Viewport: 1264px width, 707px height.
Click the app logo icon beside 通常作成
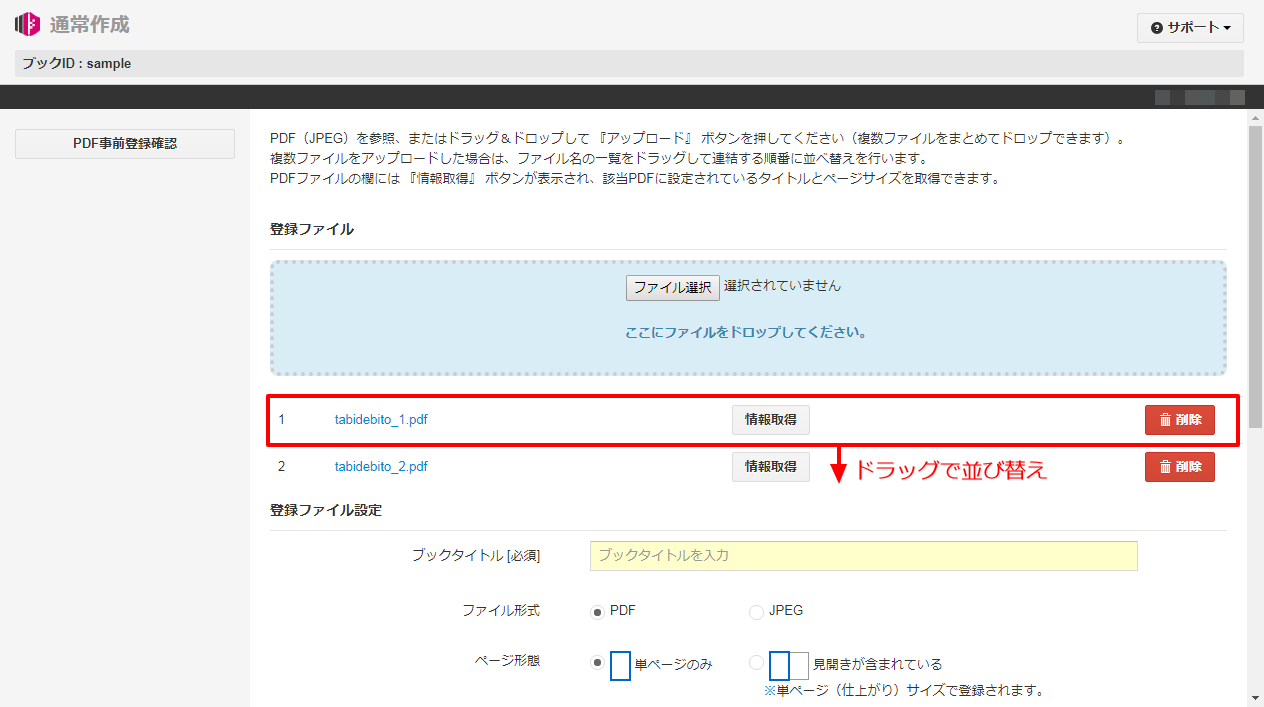(x=27, y=24)
